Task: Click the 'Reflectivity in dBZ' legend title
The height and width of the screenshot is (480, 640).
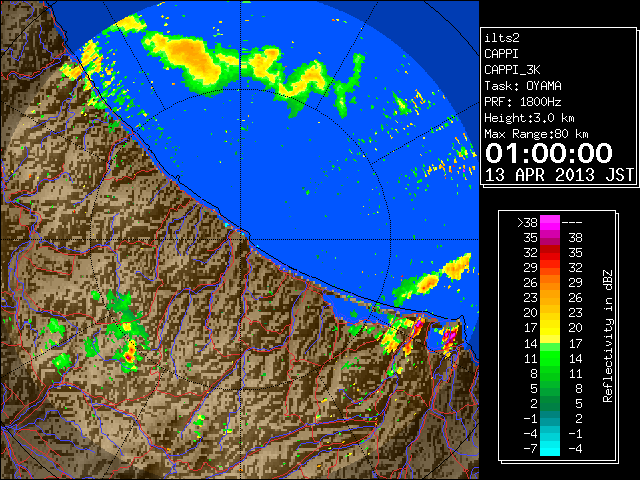Action: [x=607, y=336]
